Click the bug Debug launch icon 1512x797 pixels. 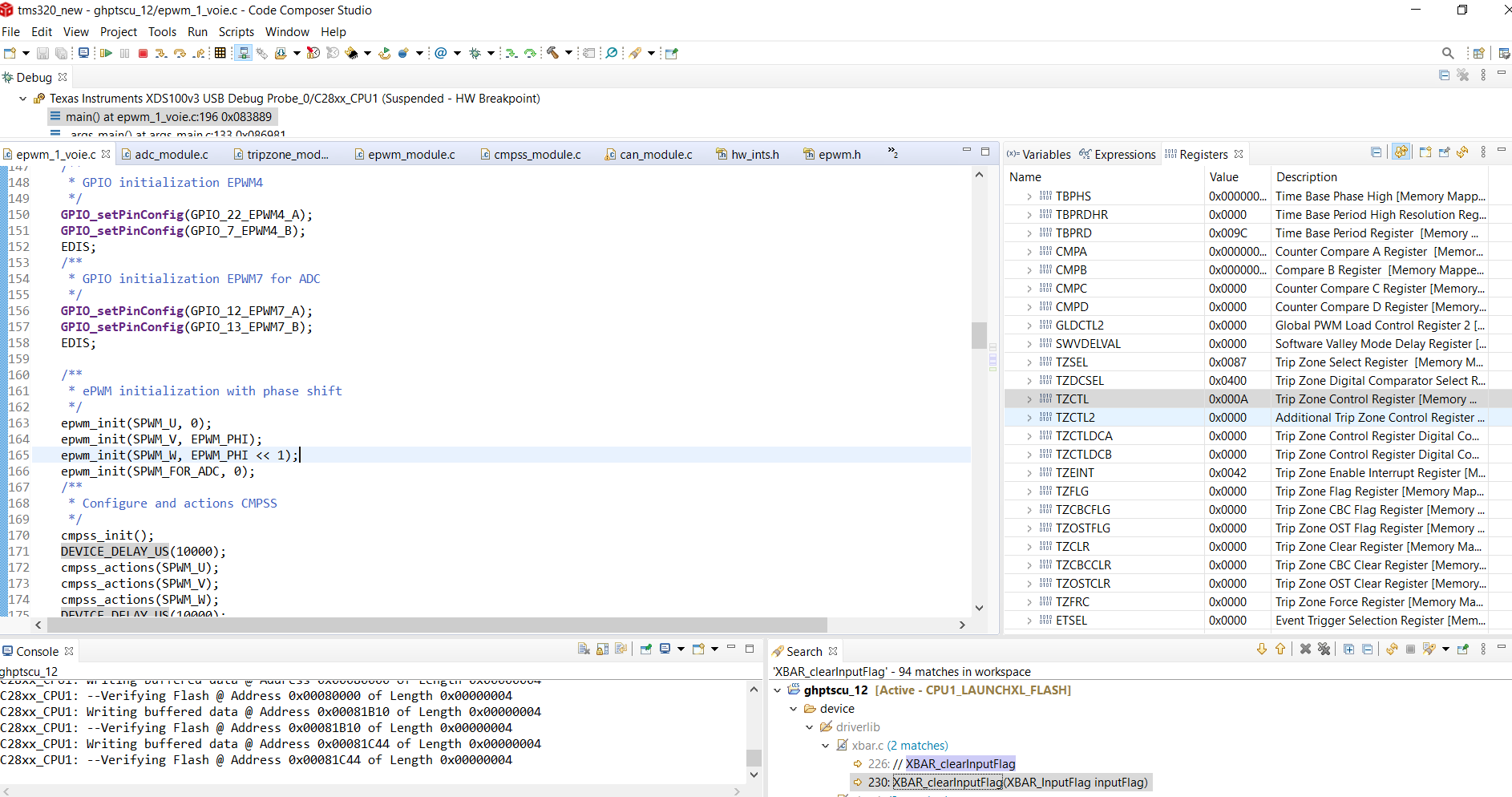pos(475,53)
